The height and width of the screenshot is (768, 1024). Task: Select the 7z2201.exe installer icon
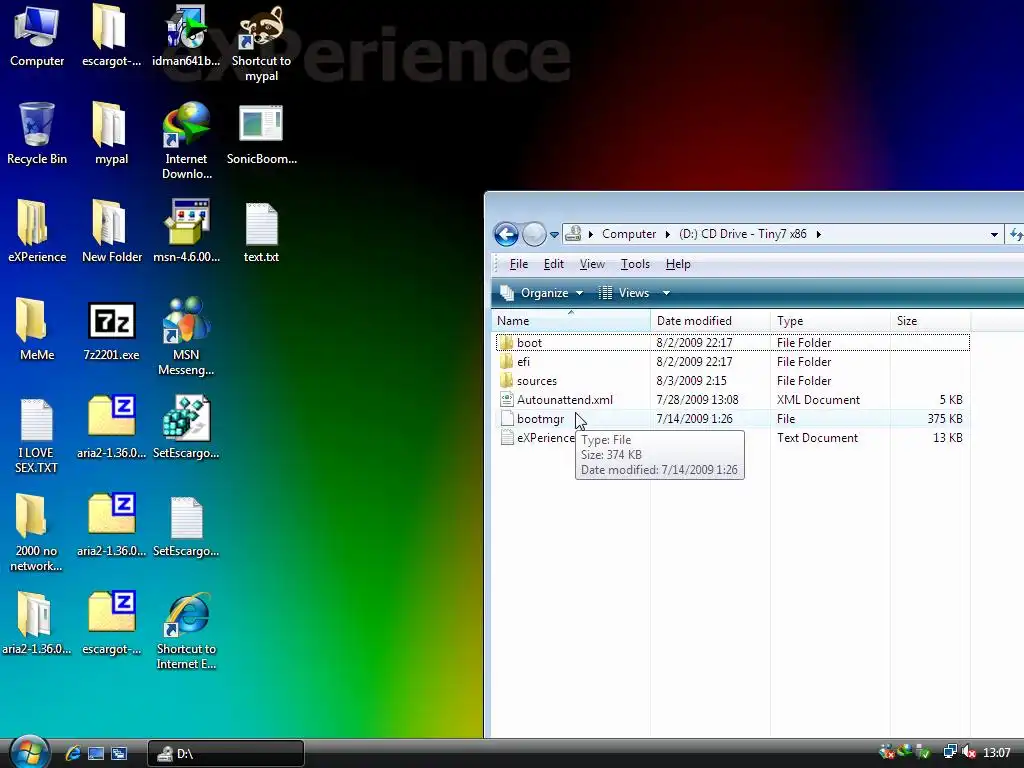[x=111, y=330]
